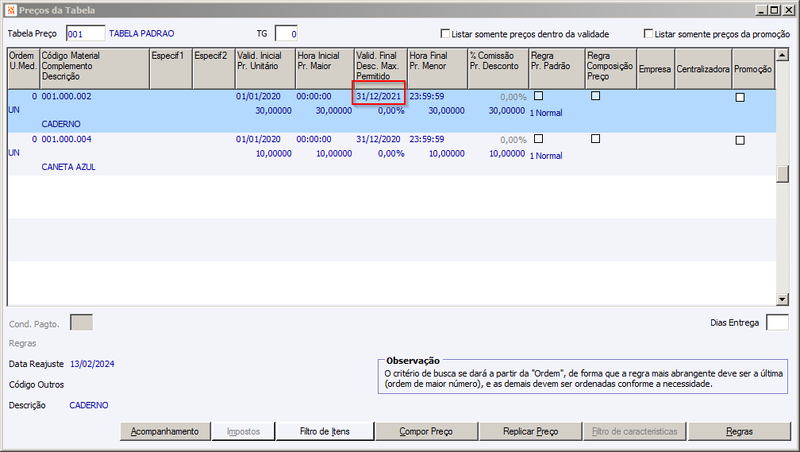800x452 pixels.
Task: Open Filtro de Itens
Action: point(324,431)
